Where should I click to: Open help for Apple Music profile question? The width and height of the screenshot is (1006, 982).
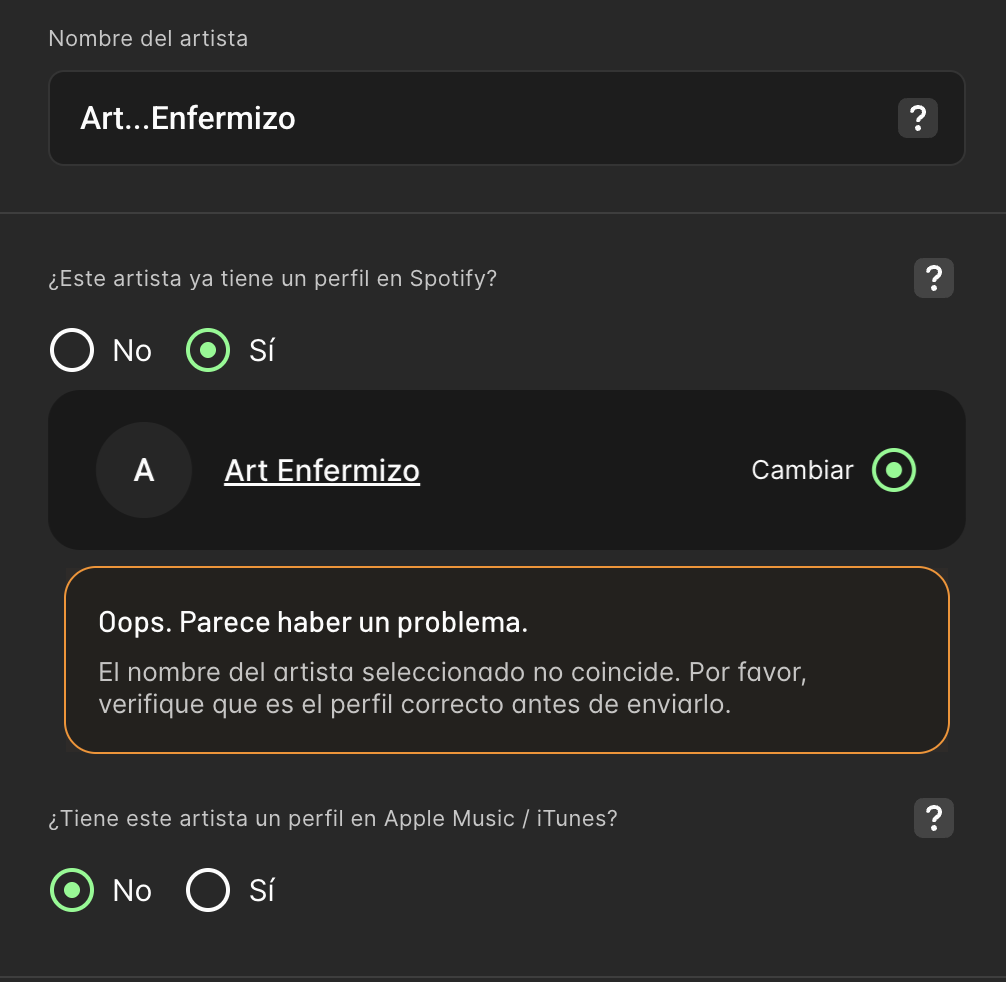(x=934, y=819)
